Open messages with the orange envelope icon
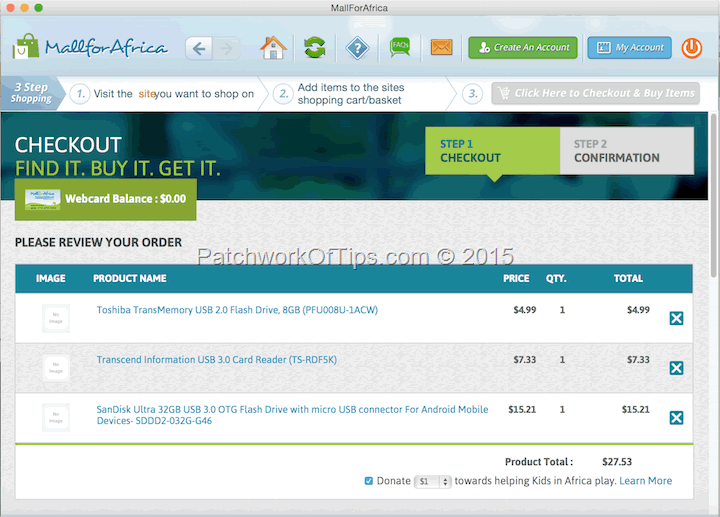The image size is (720, 517). click(x=441, y=47)
